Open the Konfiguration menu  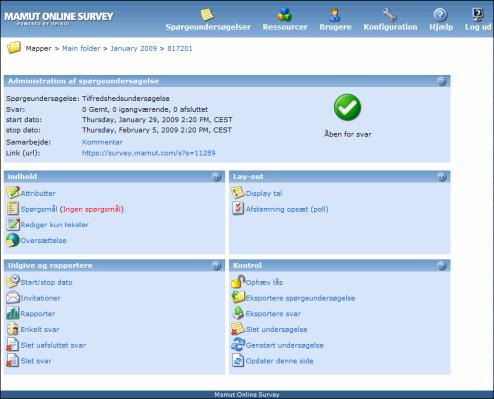pos(390,27)
